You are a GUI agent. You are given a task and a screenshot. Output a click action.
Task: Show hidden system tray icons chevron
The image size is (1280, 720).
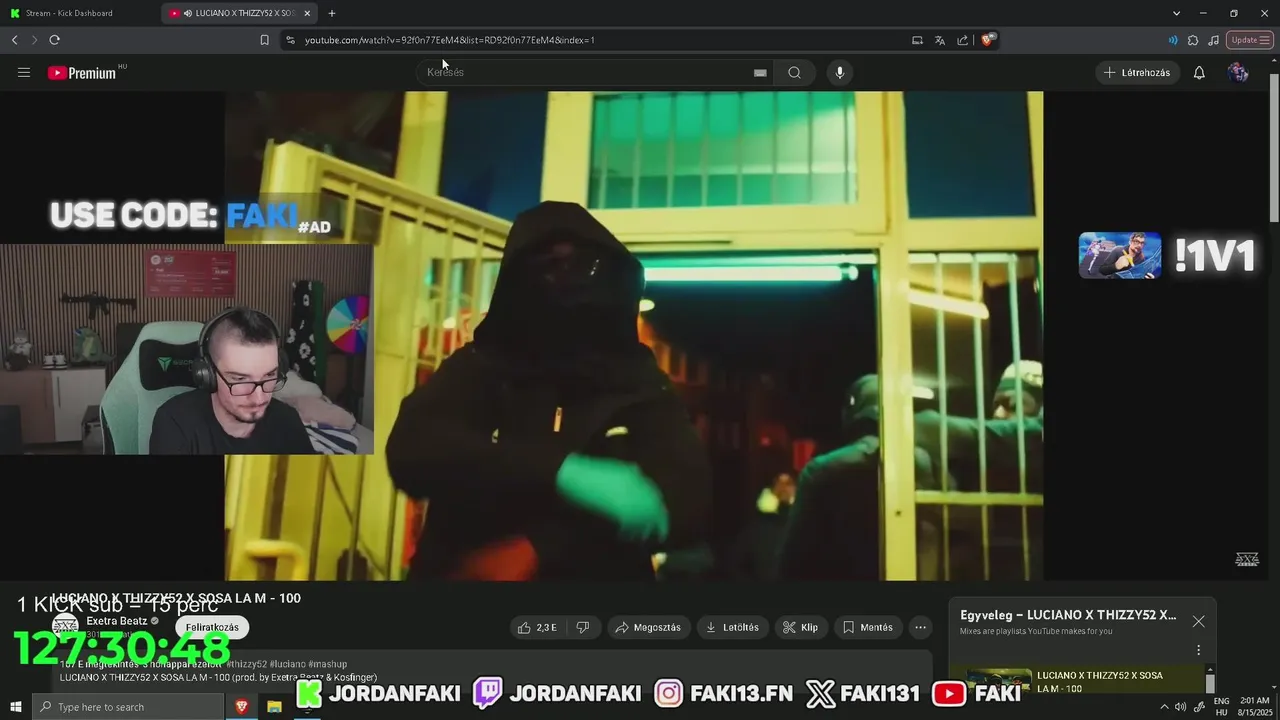1163,707
